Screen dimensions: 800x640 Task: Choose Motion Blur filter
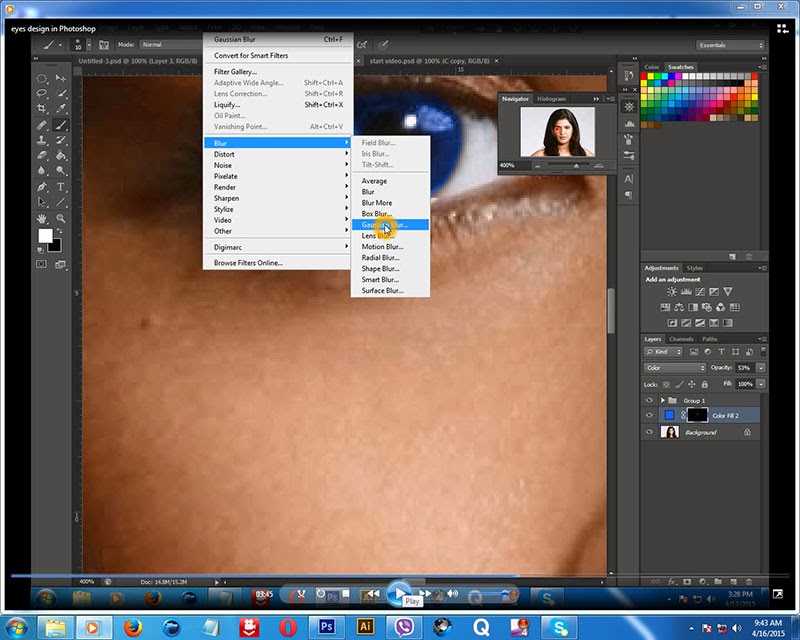[390, 247]
